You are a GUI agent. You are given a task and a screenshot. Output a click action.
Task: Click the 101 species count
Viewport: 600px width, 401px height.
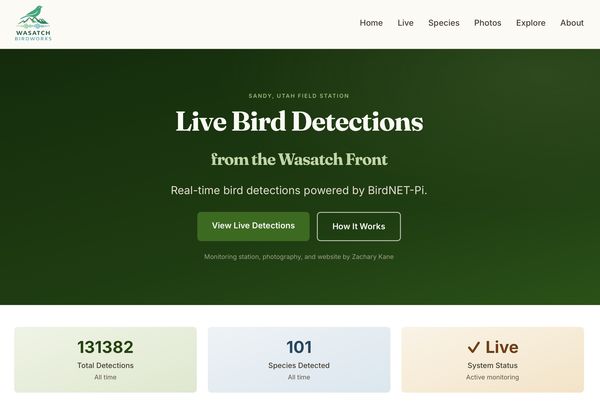(299, 347)
